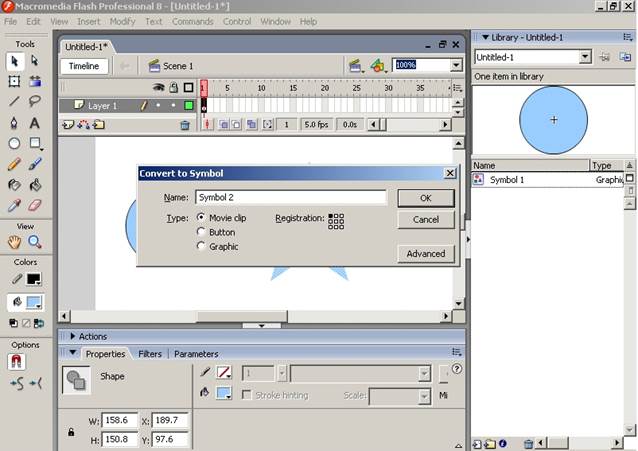Select the Text tool
The image size is (638, 451).
(35, 123)
